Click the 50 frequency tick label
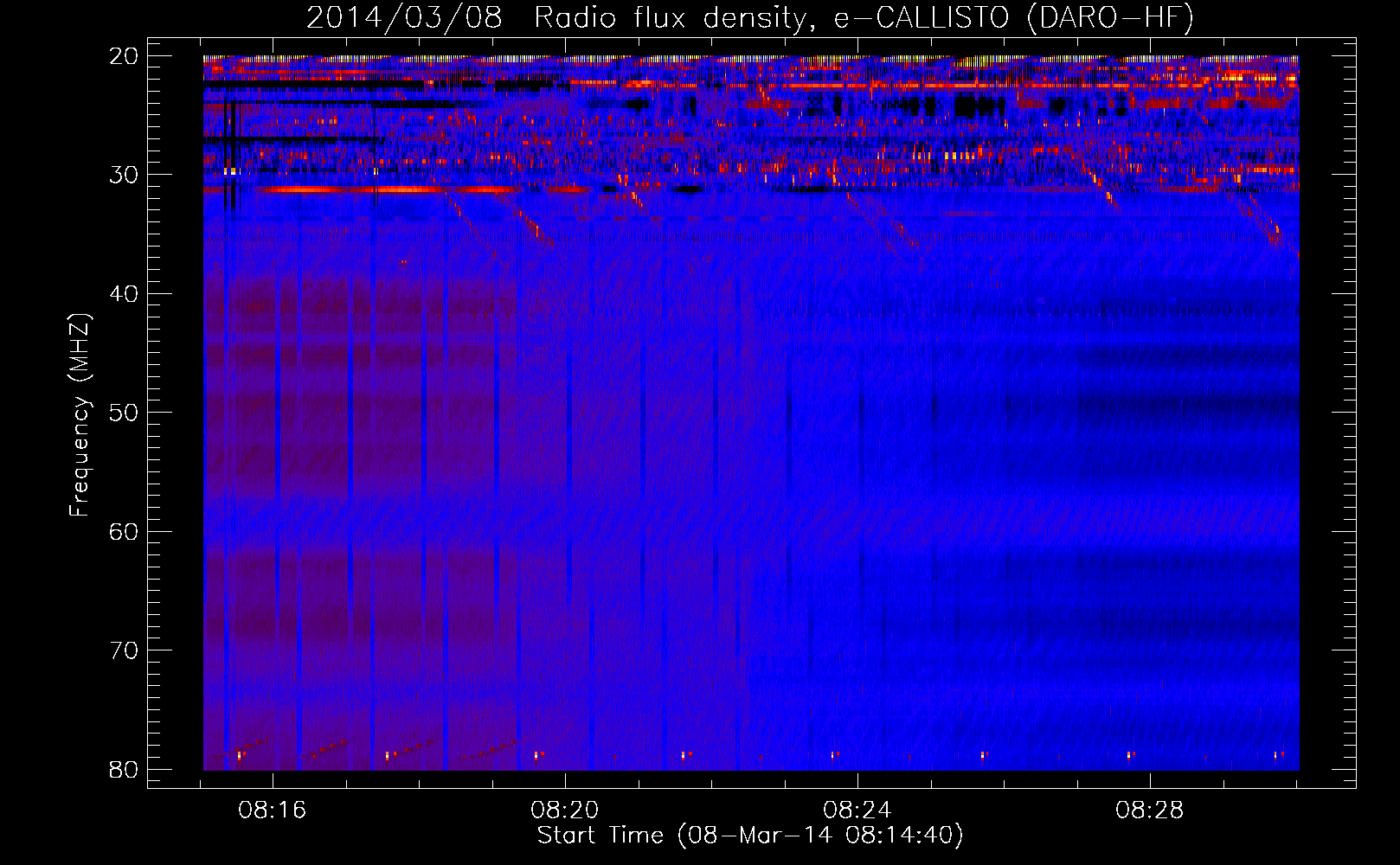The image size is (1400, 865). [x=123, y=413]
